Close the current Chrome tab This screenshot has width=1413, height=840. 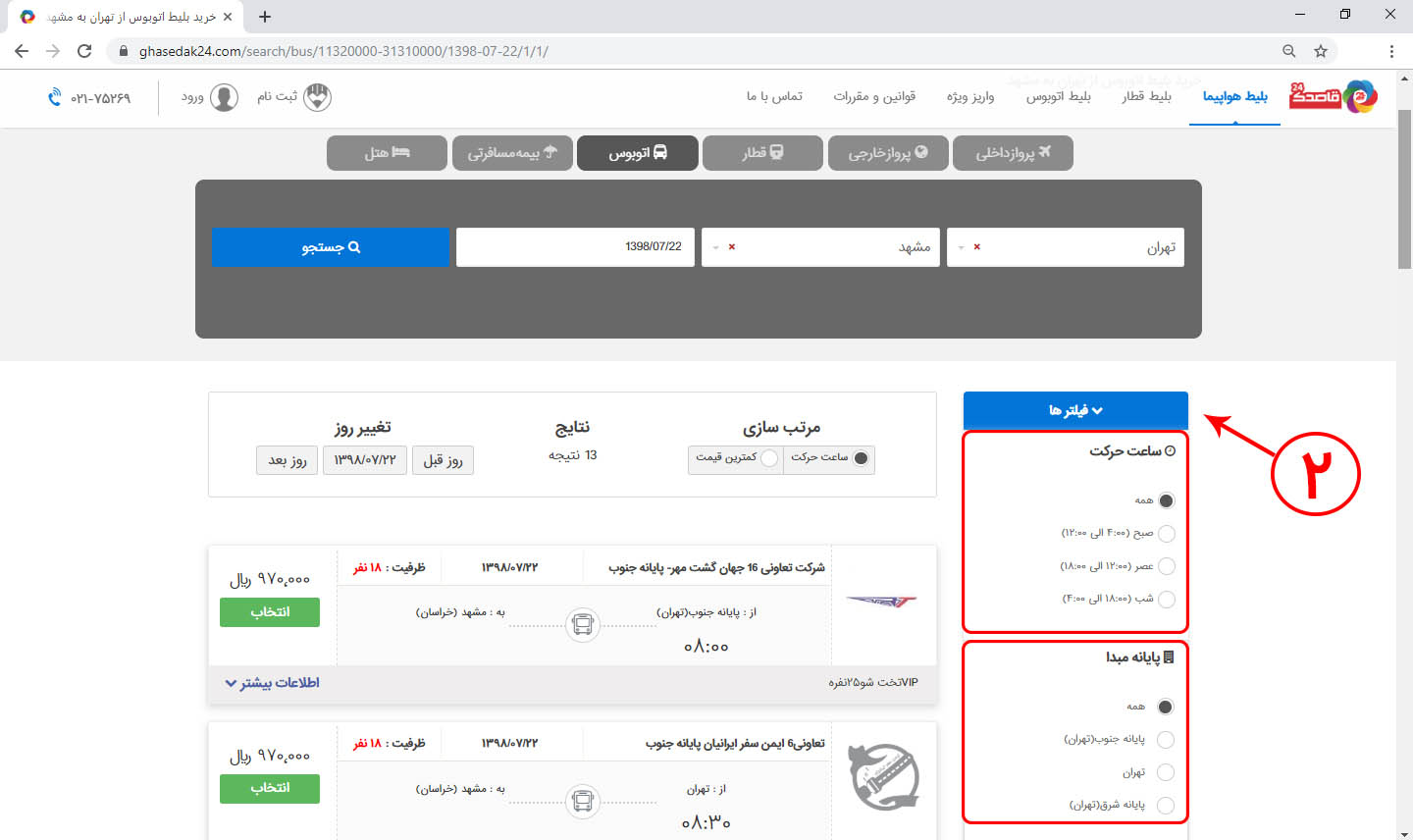click(228, 17)
